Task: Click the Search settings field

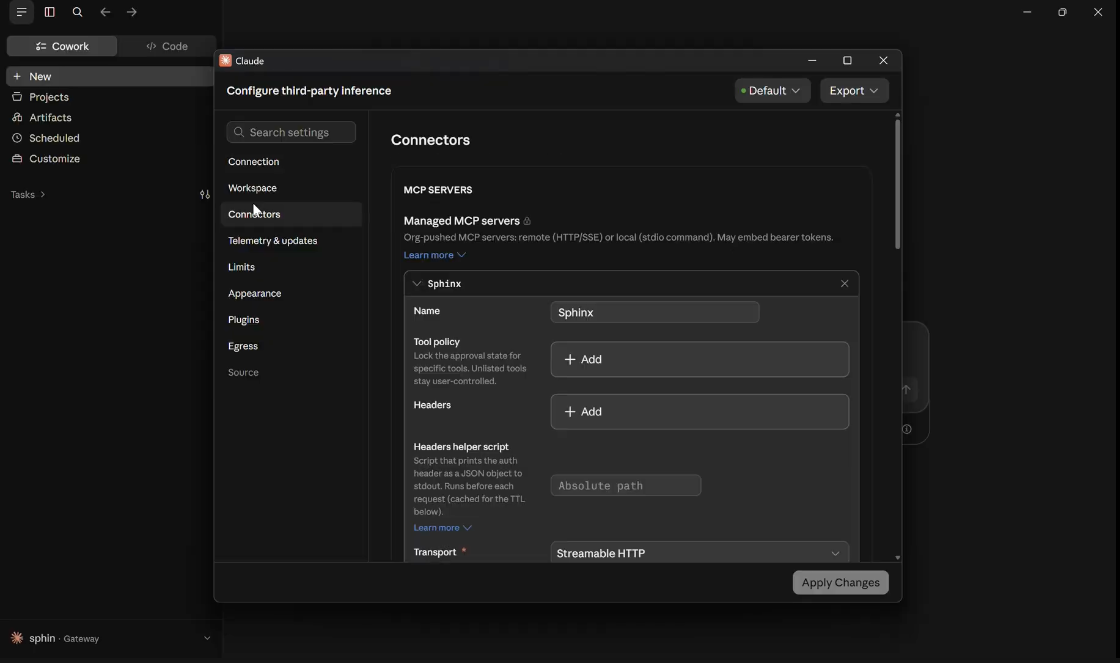Action: (291, 132)
